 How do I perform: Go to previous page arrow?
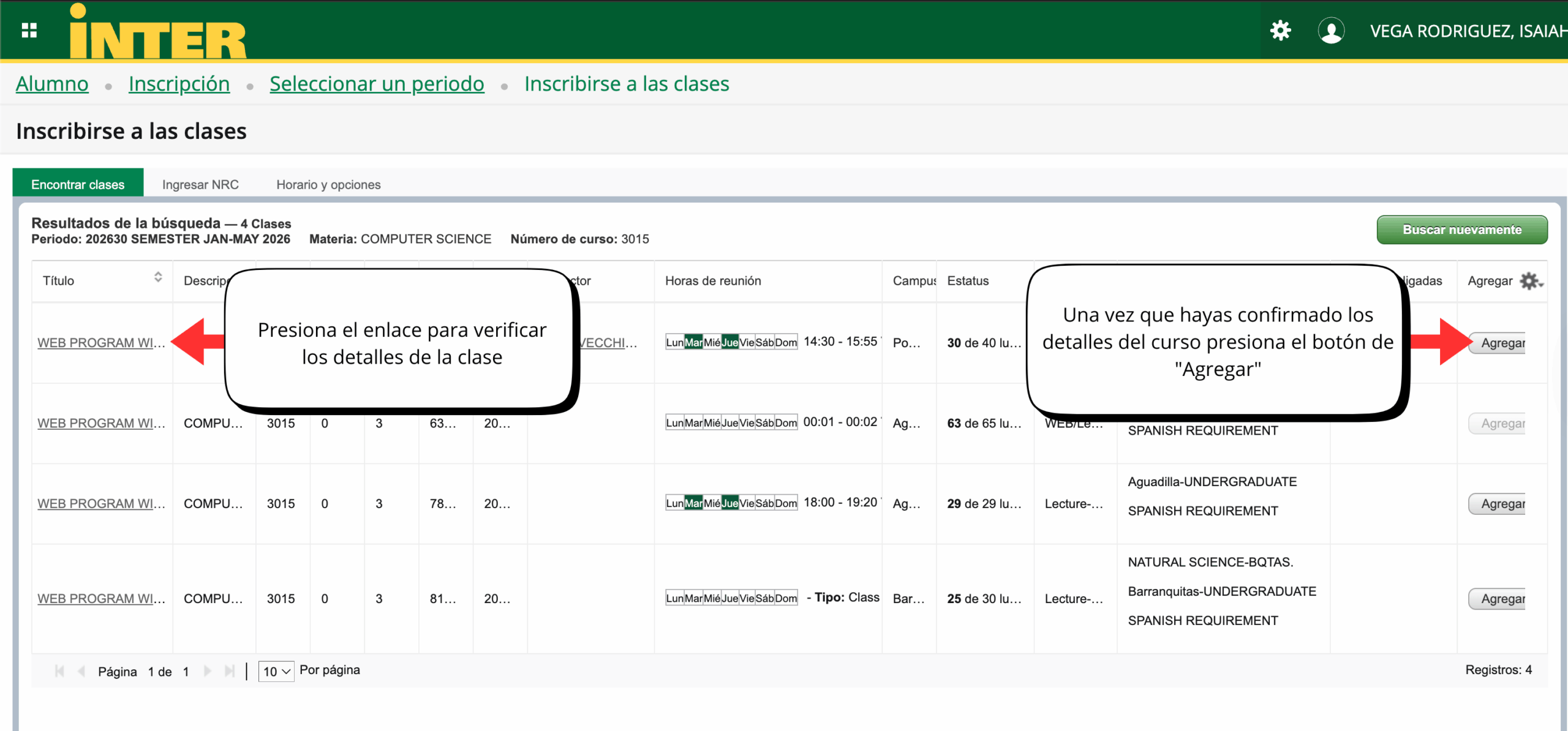click(81, 671)
